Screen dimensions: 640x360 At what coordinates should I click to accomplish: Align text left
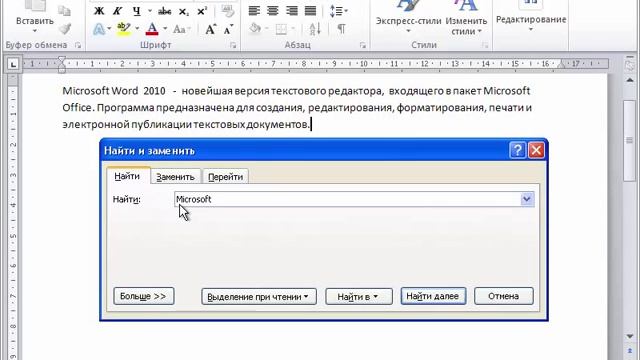254,11
